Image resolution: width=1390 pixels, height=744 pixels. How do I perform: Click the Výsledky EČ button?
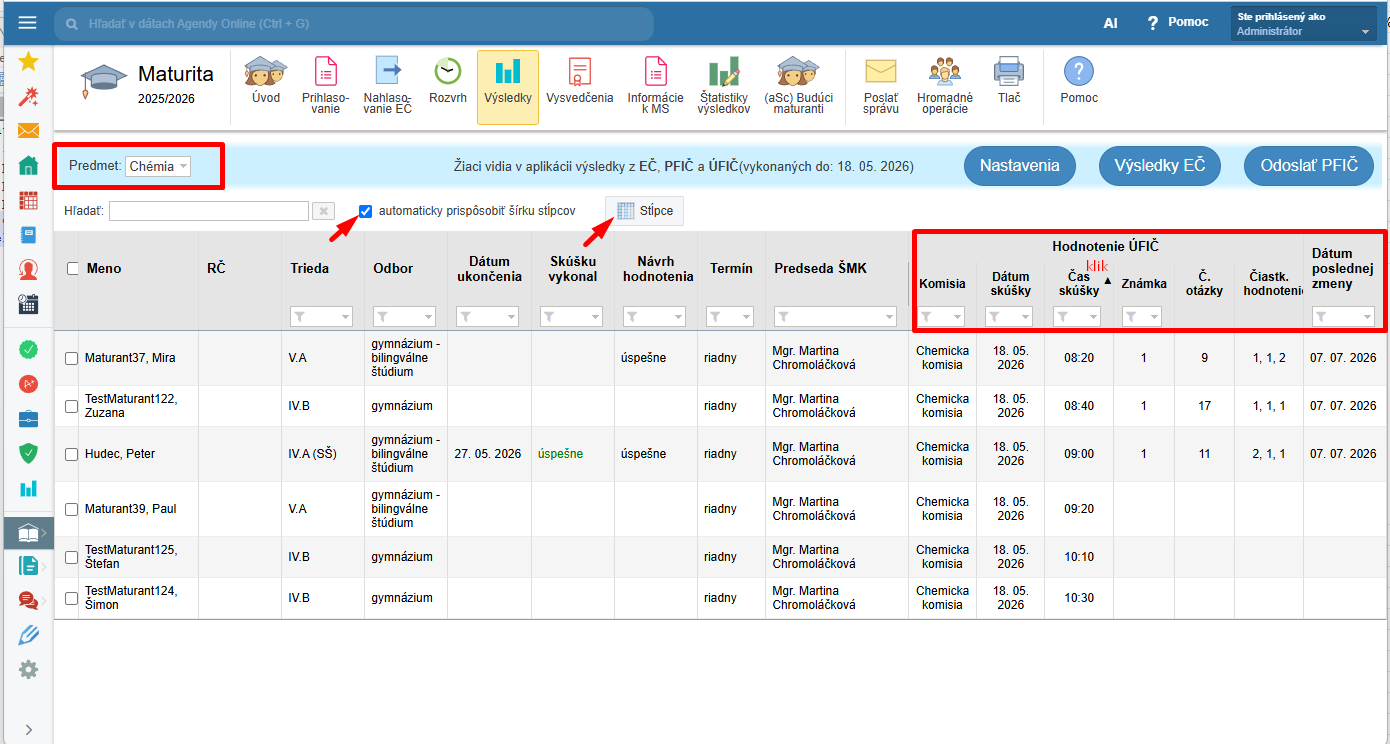pyautogui.click(x=1159, y=166)
